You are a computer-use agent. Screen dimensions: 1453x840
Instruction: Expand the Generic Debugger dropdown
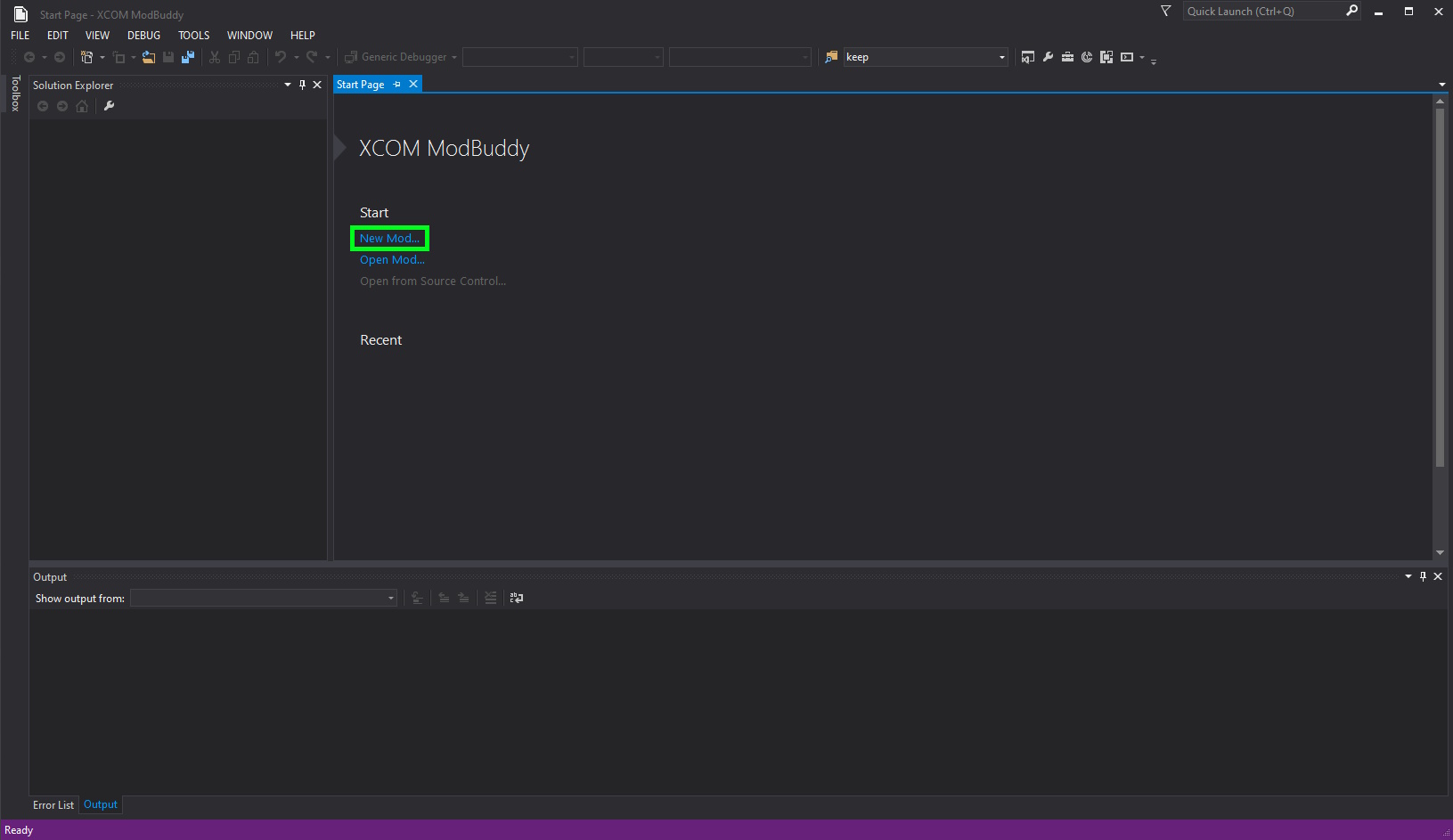[x=454, y=58]
